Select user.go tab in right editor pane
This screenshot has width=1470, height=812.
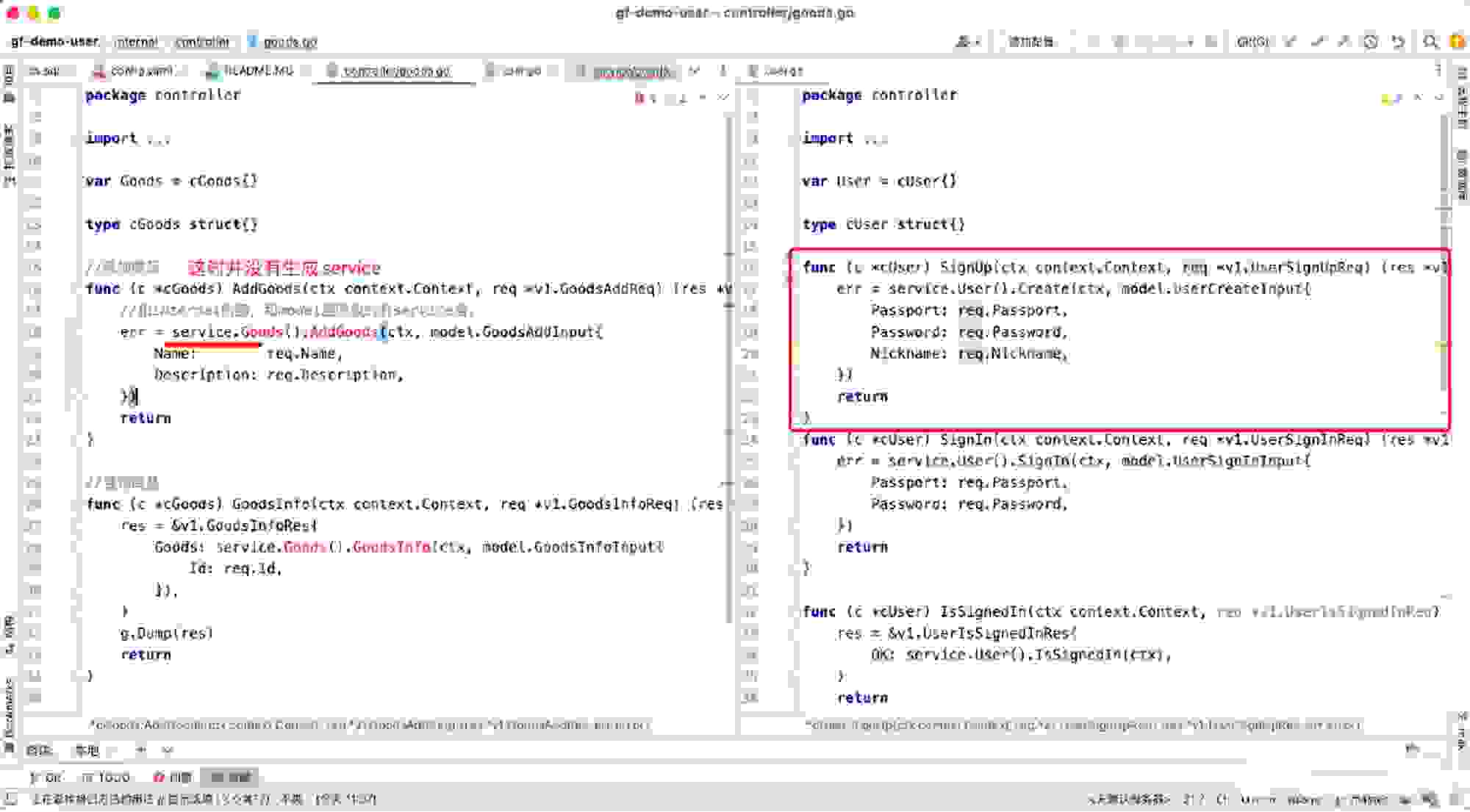pos(782,71)
